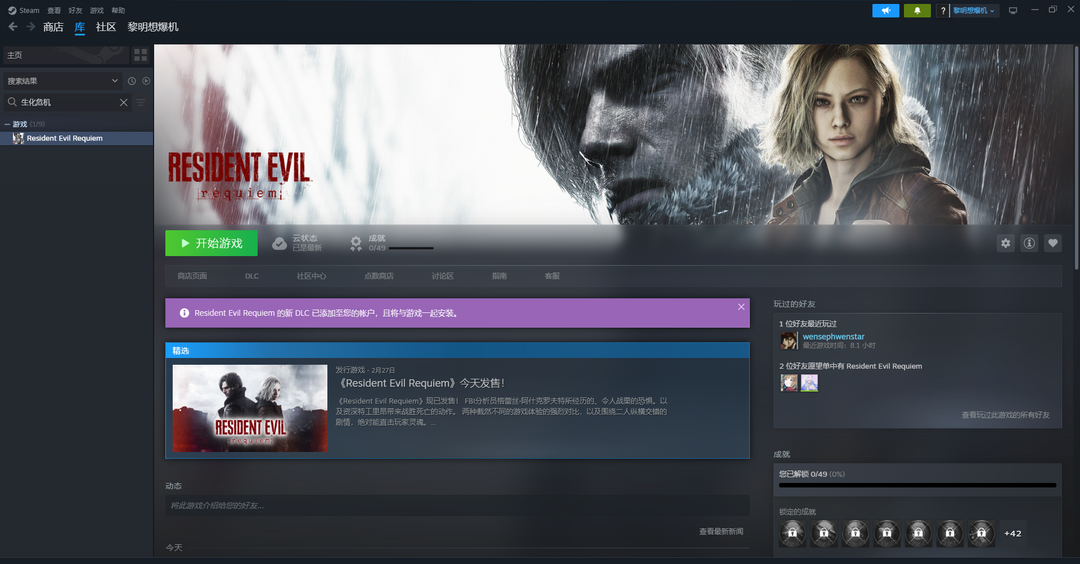
Task: Expand the 搜索结果 dropdown
Action: (x=62, y=81)
